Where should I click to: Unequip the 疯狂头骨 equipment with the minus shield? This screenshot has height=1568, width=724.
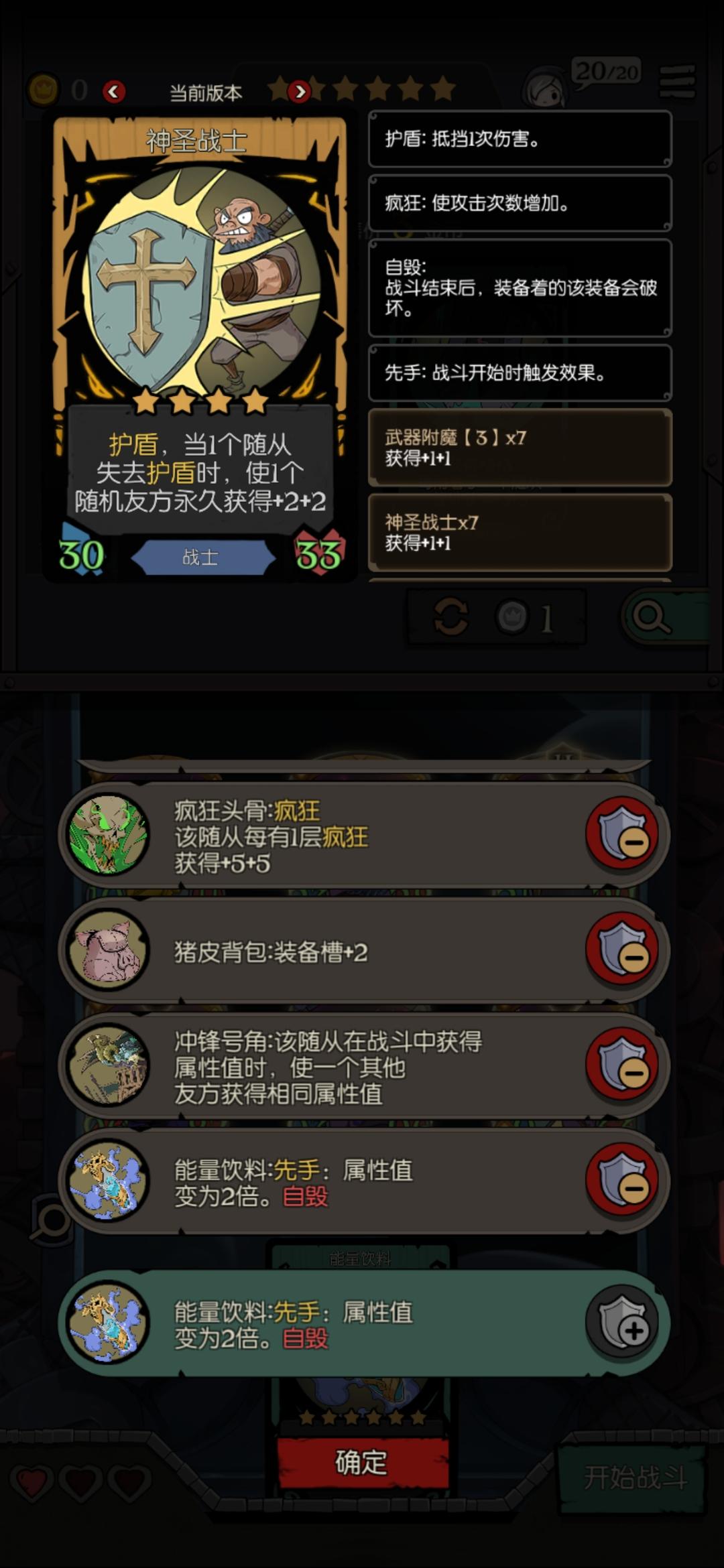coord(623,834)
